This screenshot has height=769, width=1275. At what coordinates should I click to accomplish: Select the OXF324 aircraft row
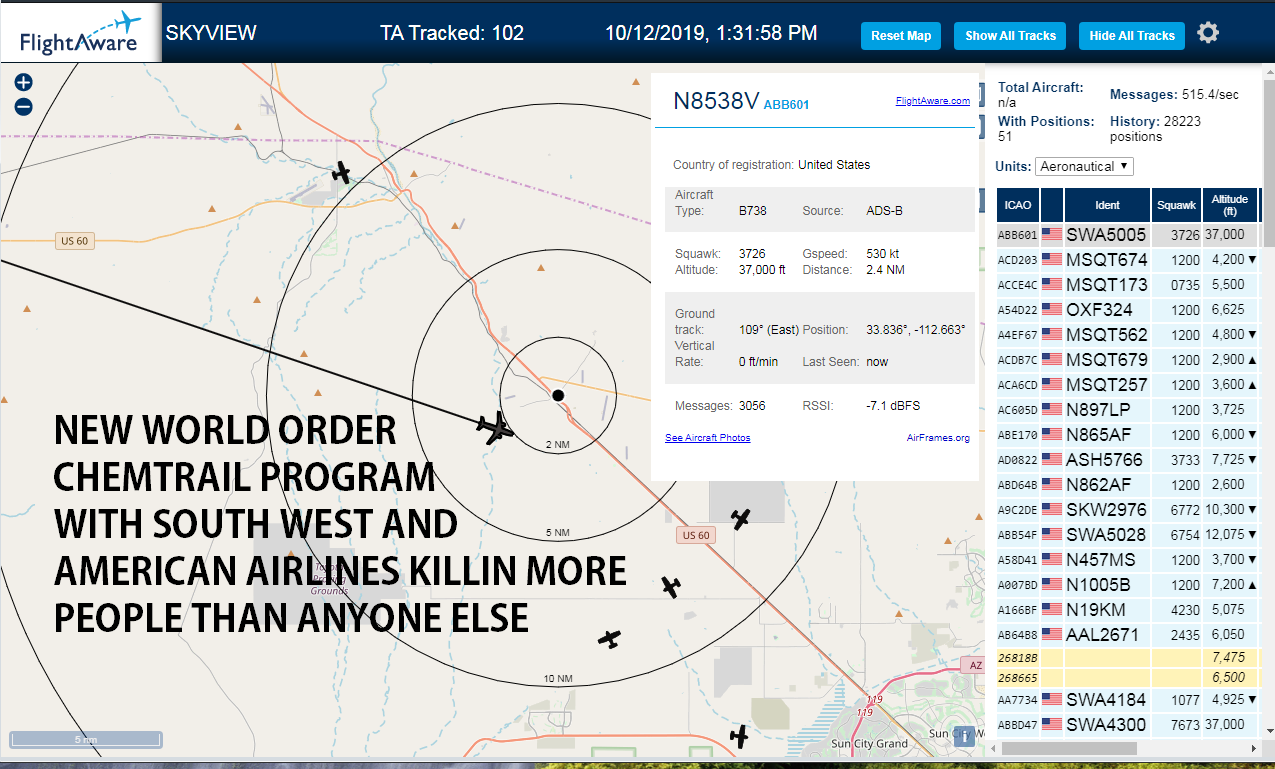[1127, 309]
